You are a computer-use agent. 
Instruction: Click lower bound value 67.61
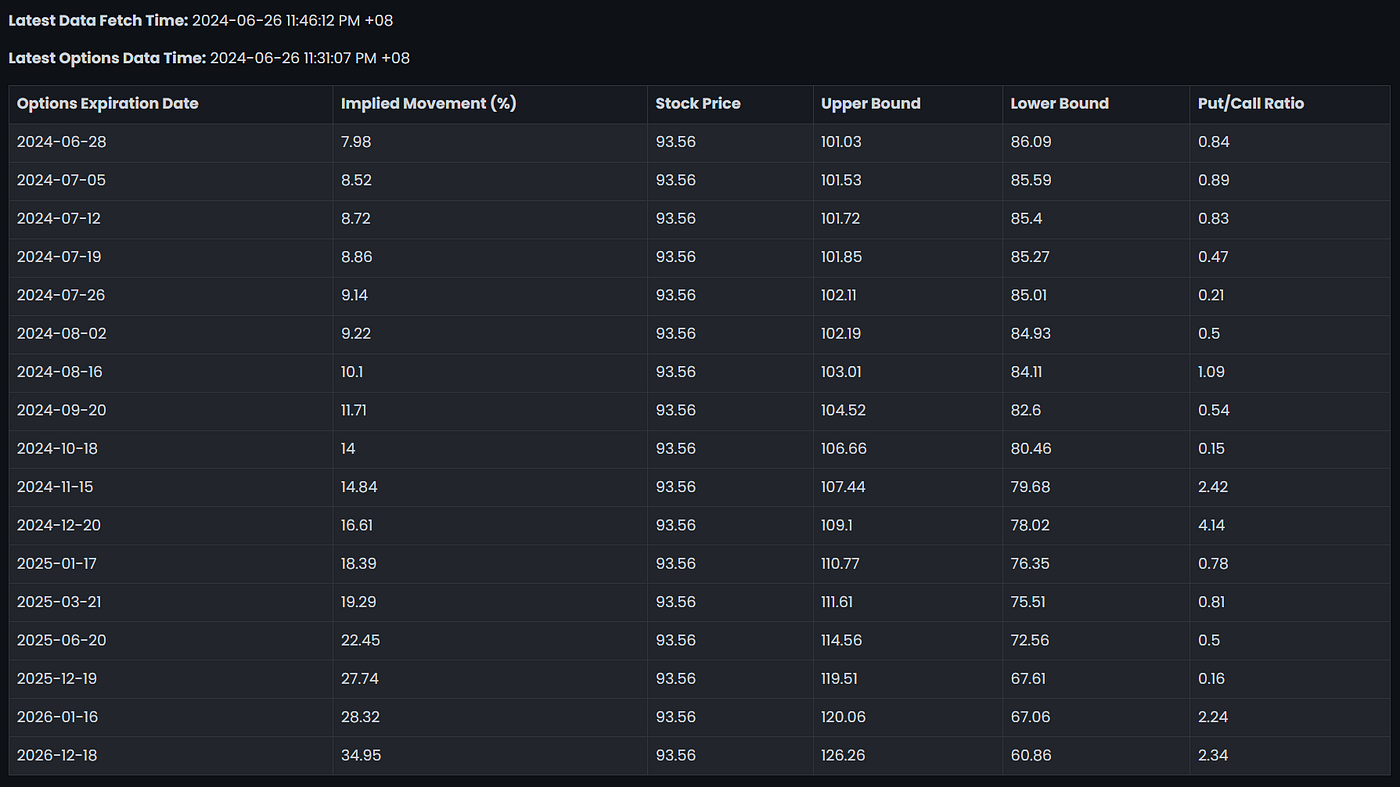pyautogui.click(x=1028, y=678)
